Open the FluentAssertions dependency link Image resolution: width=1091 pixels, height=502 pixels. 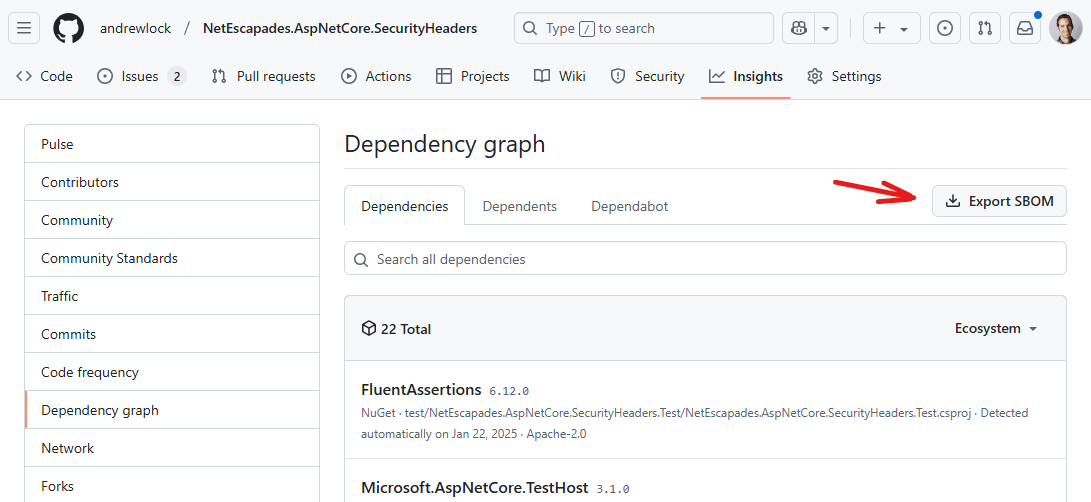point(422,389)
